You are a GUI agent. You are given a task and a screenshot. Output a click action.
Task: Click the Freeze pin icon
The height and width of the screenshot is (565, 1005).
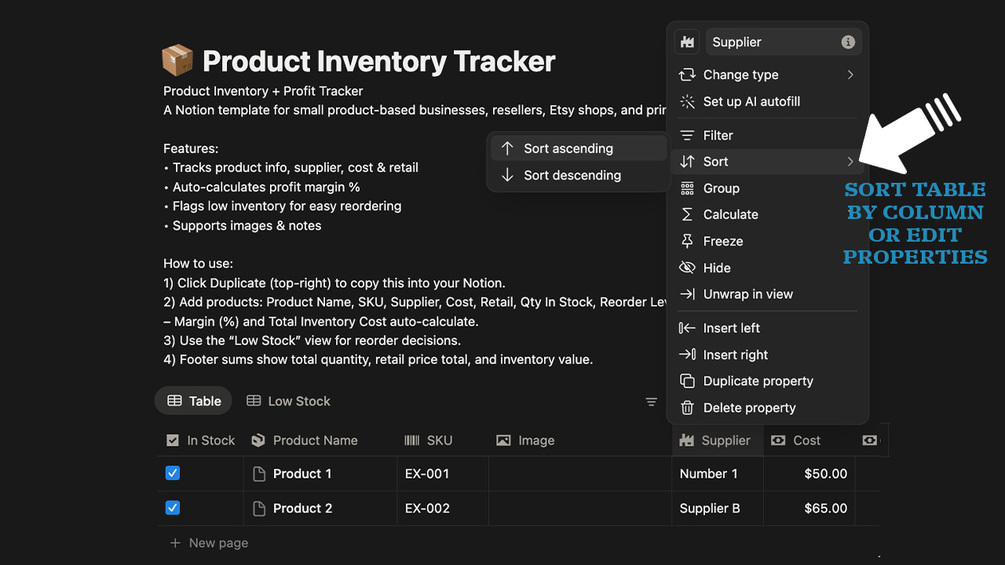click(x=687, y=241)
